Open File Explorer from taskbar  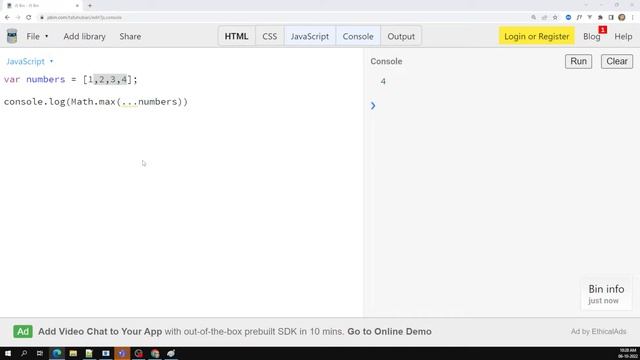[73, 353]
